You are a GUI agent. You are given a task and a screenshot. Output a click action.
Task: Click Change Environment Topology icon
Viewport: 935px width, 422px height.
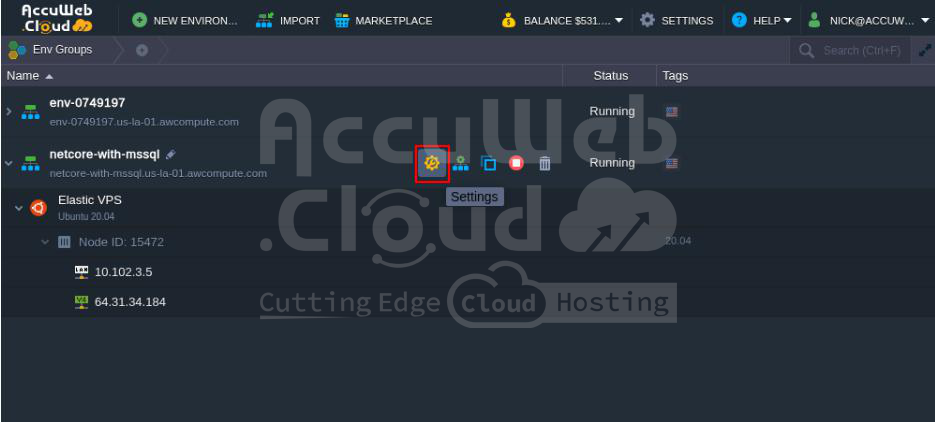[x=460, y=163]
